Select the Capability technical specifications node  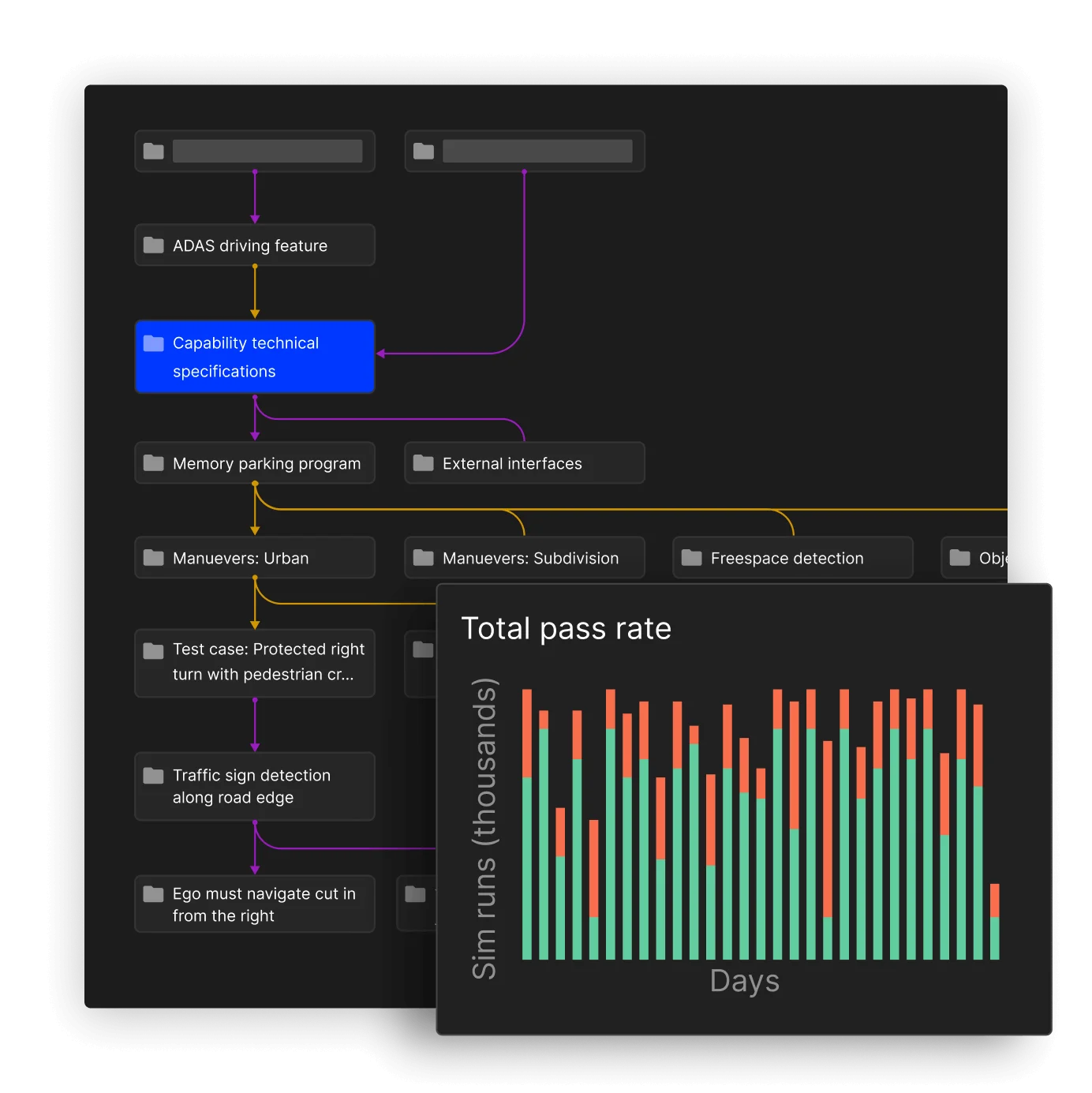pos(254,357)
